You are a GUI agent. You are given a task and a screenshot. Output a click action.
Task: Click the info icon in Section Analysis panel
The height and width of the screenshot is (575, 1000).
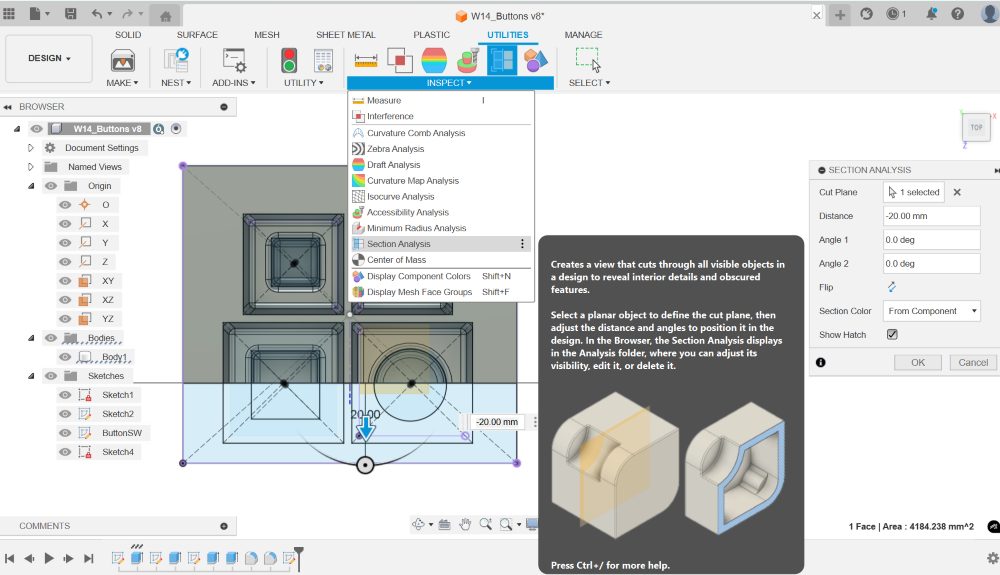click(821, 362)
